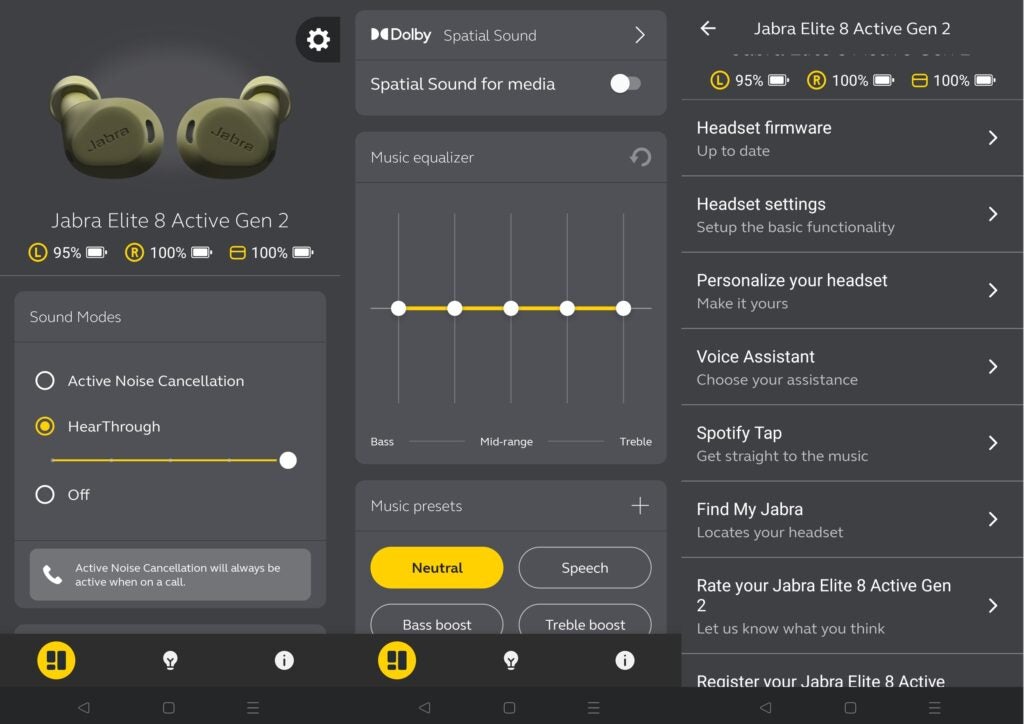
Task: Open Personalize your headset entry
Action: click(x=852, y=291)
